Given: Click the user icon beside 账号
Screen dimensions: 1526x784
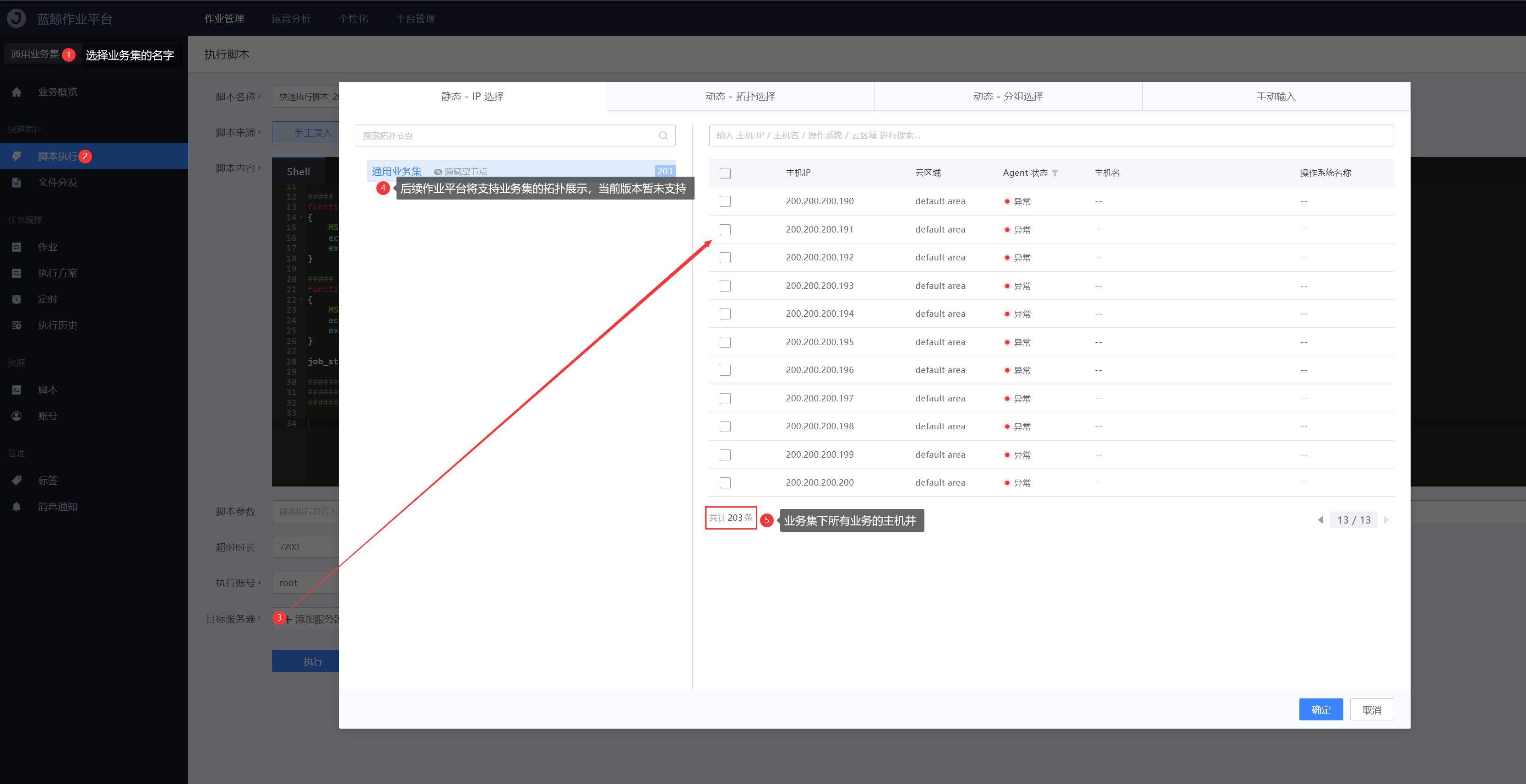Looking at the screenshot, I should 16,416.
